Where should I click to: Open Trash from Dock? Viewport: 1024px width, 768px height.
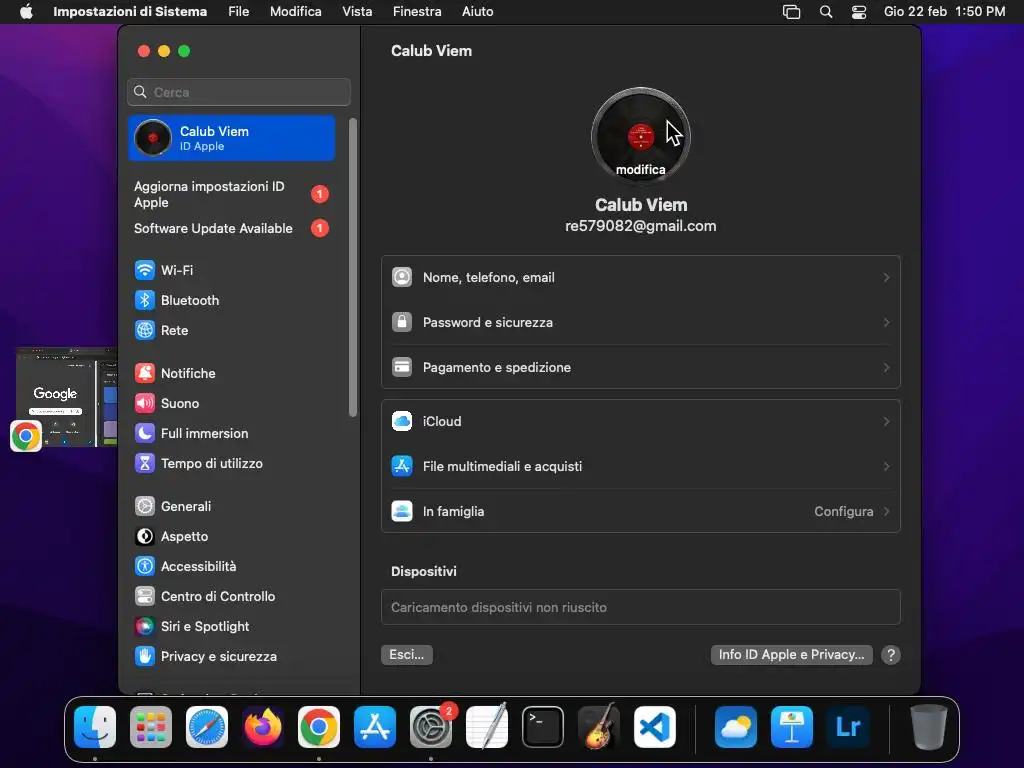coord(929,727)
